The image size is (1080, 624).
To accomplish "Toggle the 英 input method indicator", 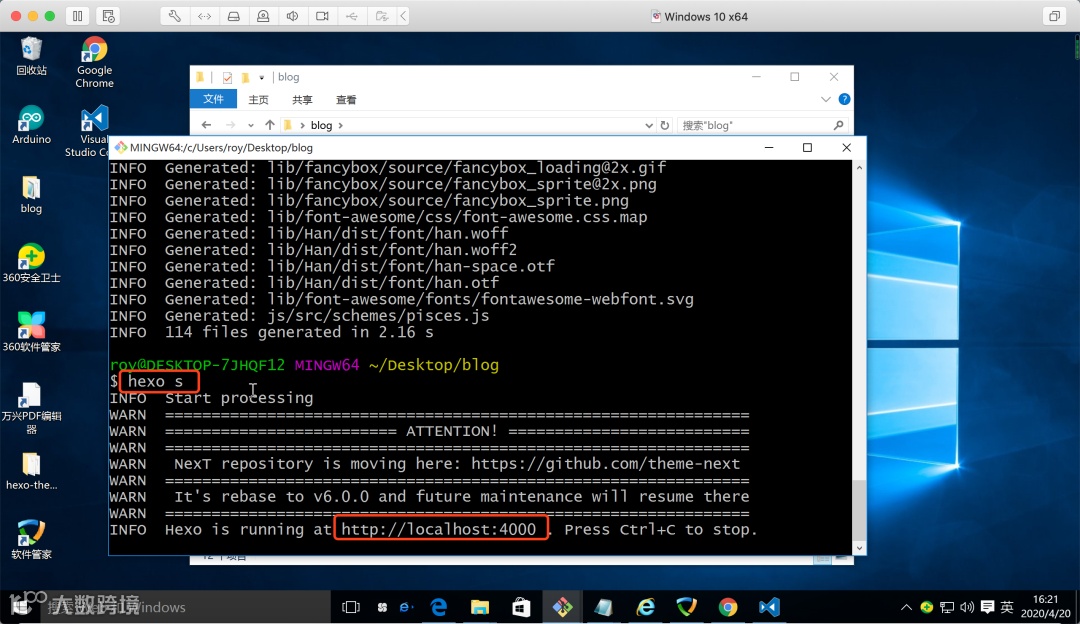I will tap(1007, 607).
